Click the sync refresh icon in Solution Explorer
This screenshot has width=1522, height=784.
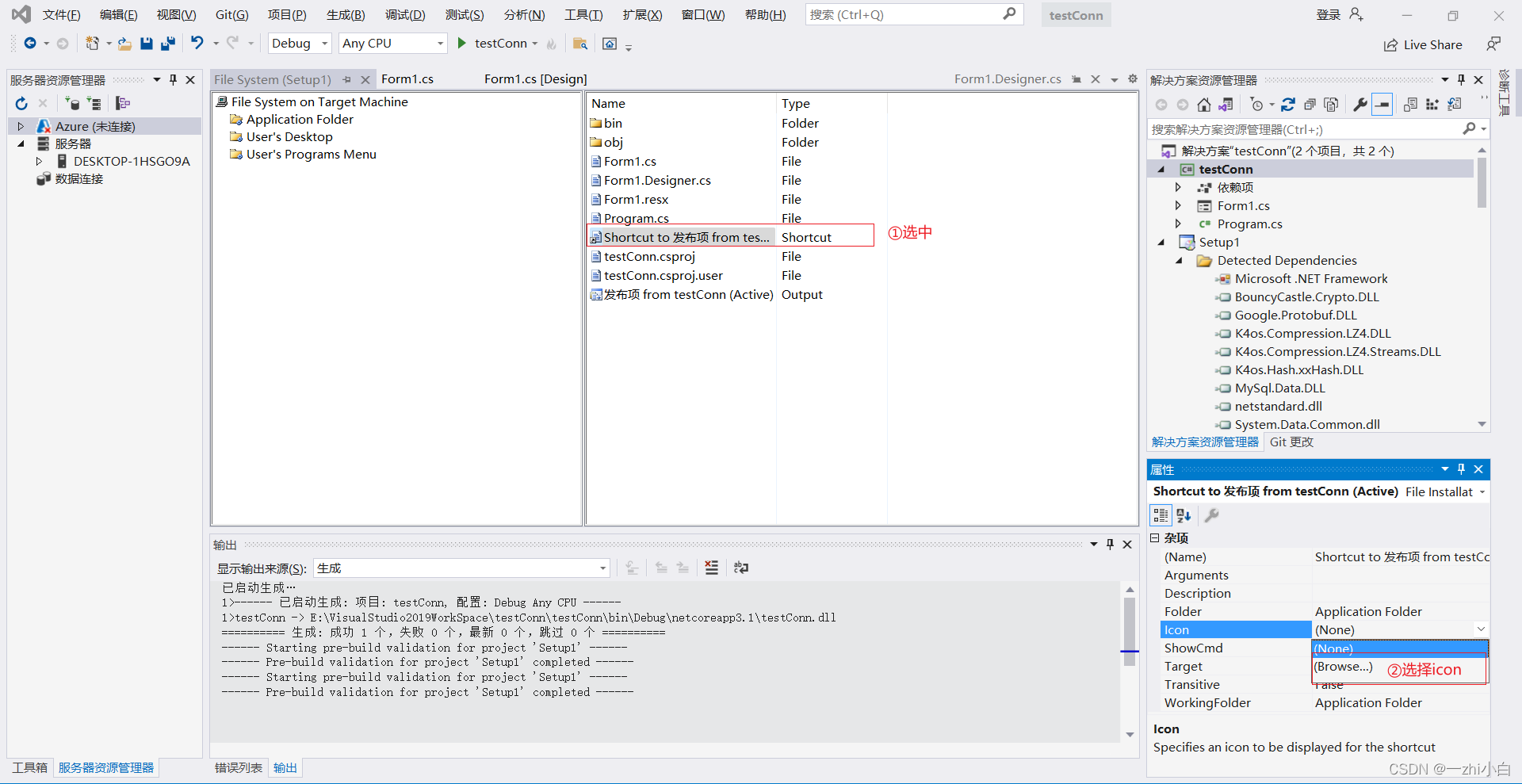click(1288, 105)
